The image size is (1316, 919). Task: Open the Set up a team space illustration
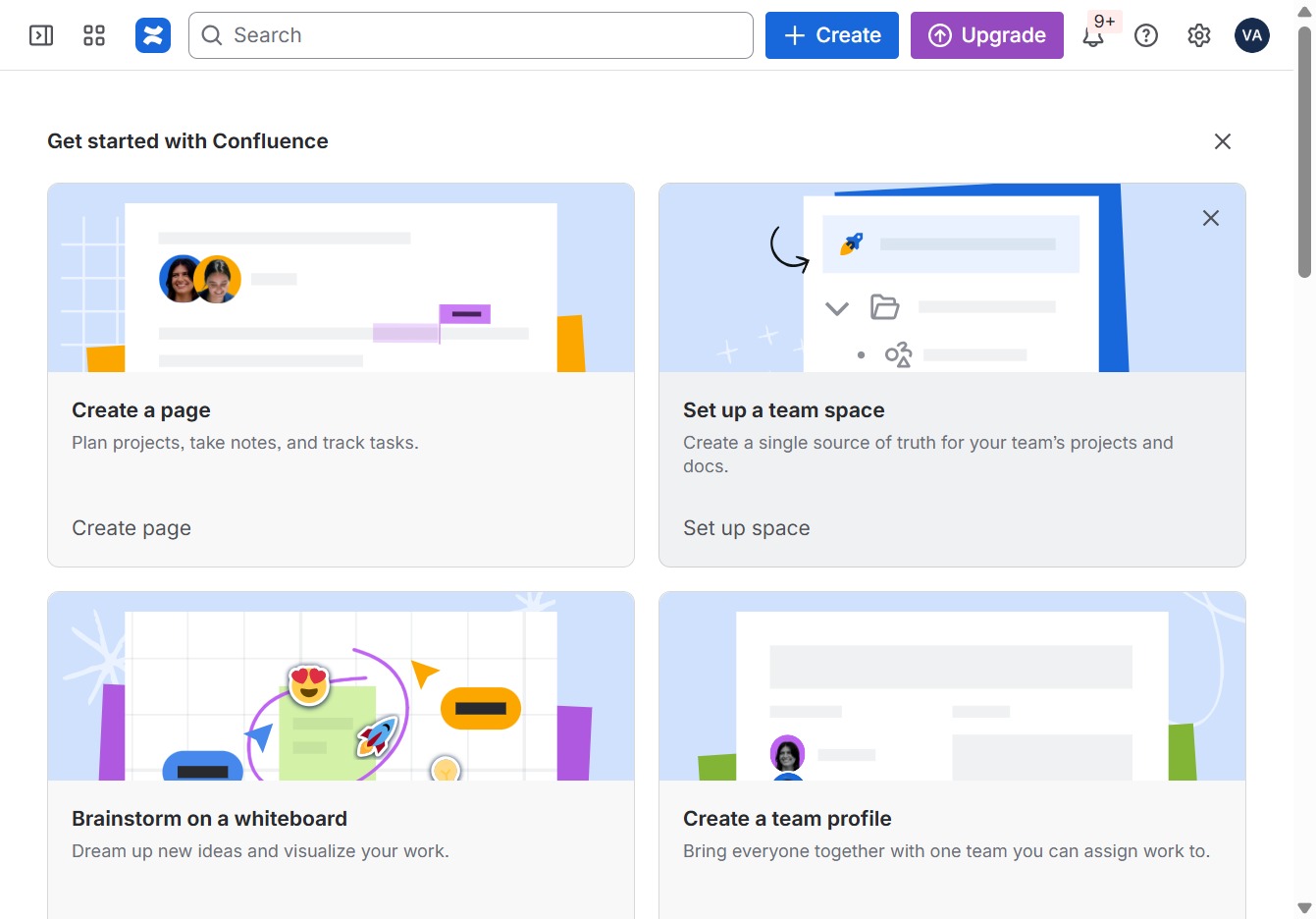(x=952, y=278)
